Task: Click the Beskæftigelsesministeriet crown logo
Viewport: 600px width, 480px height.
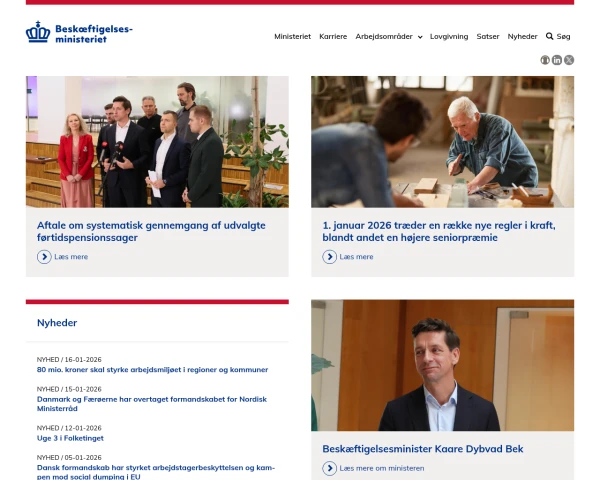Action: tap(38, 32)
